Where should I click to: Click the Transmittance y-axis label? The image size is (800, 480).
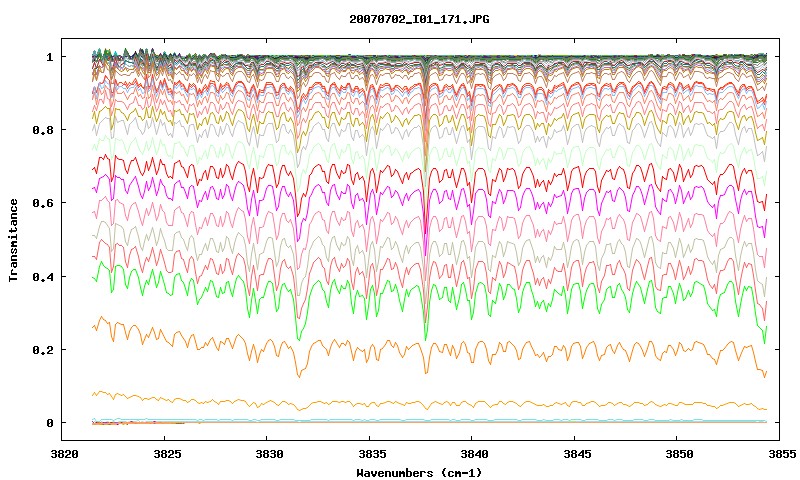(x=14, y=240)
